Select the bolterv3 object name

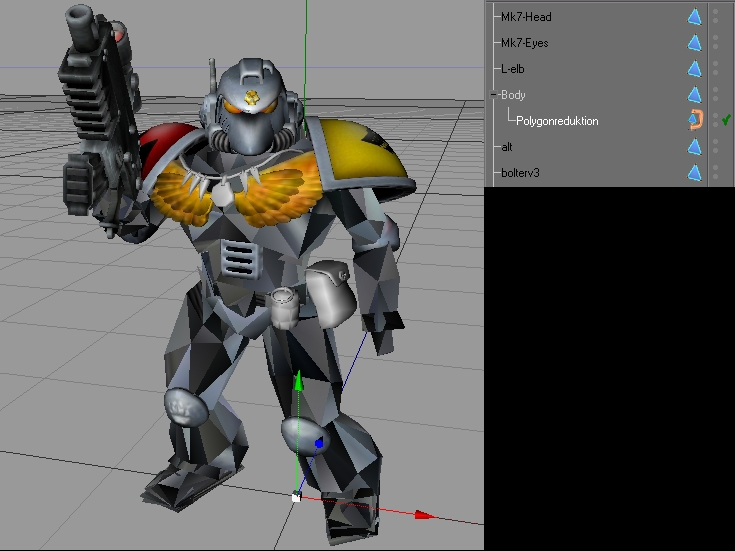click(520, 173)
